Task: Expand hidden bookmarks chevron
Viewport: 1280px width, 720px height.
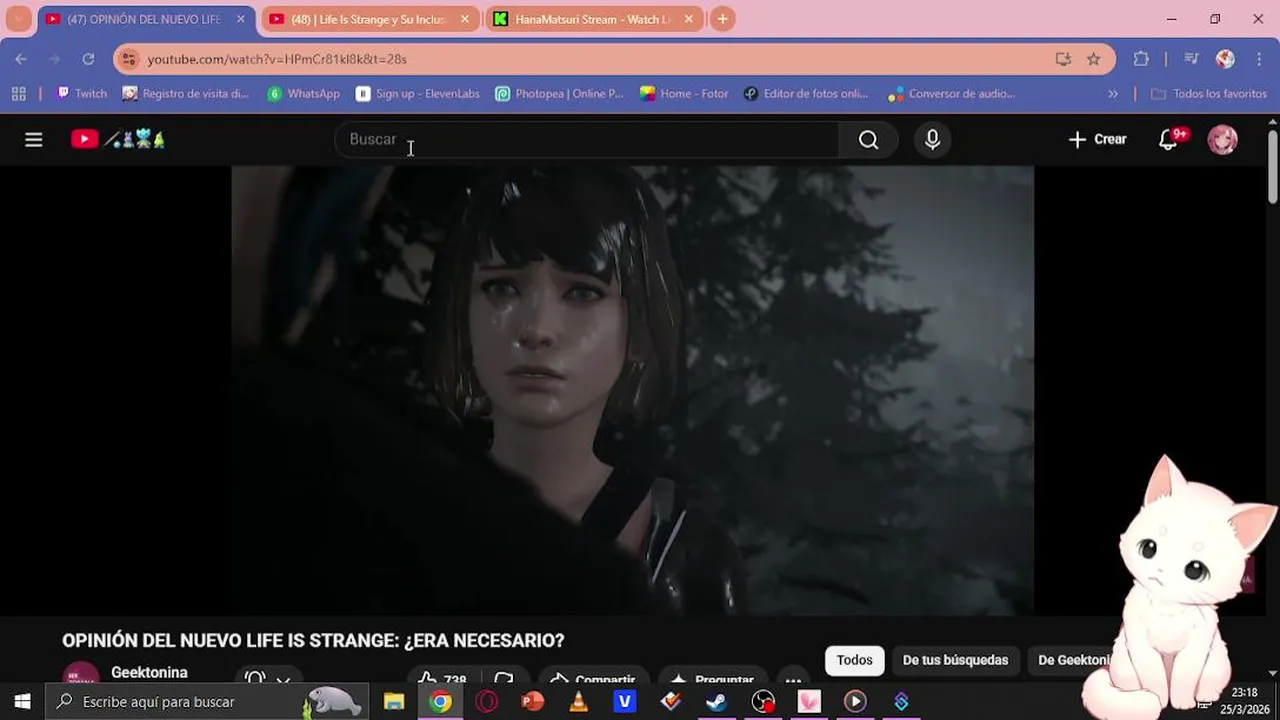Action: 1113,94
